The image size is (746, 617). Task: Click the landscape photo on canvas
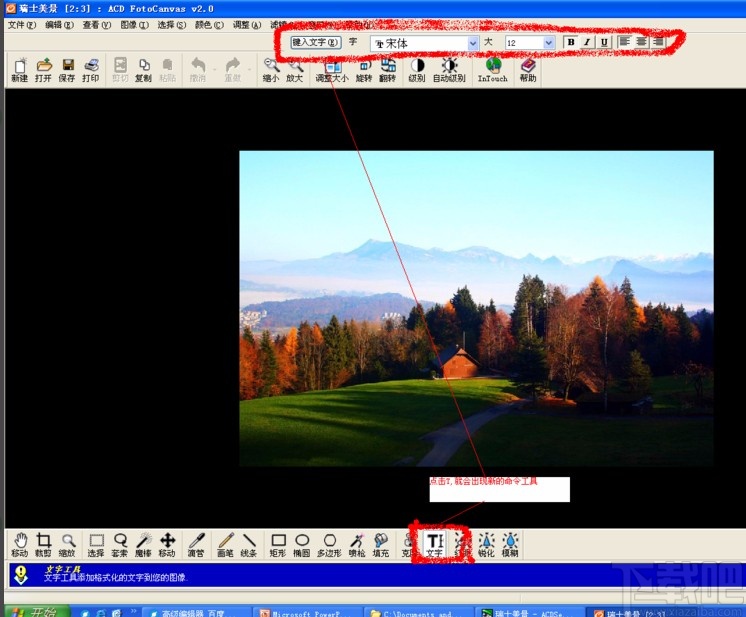(476, 308)
